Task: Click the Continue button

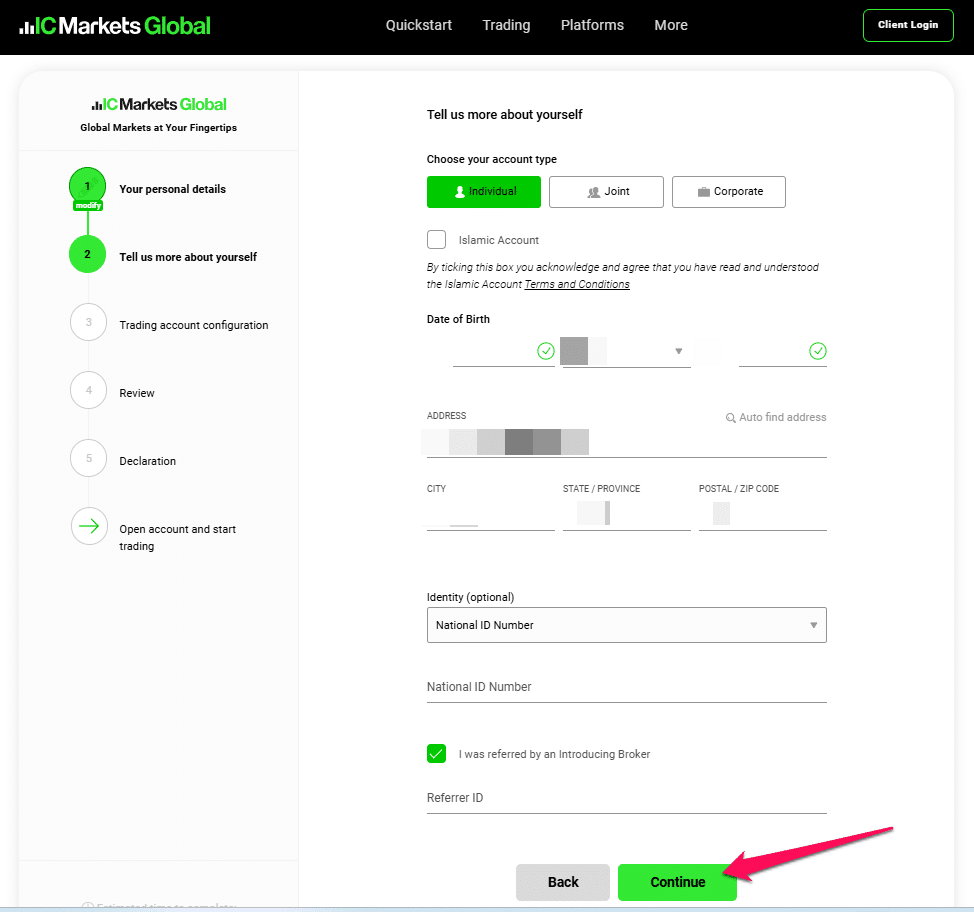Action: (677, 882)
